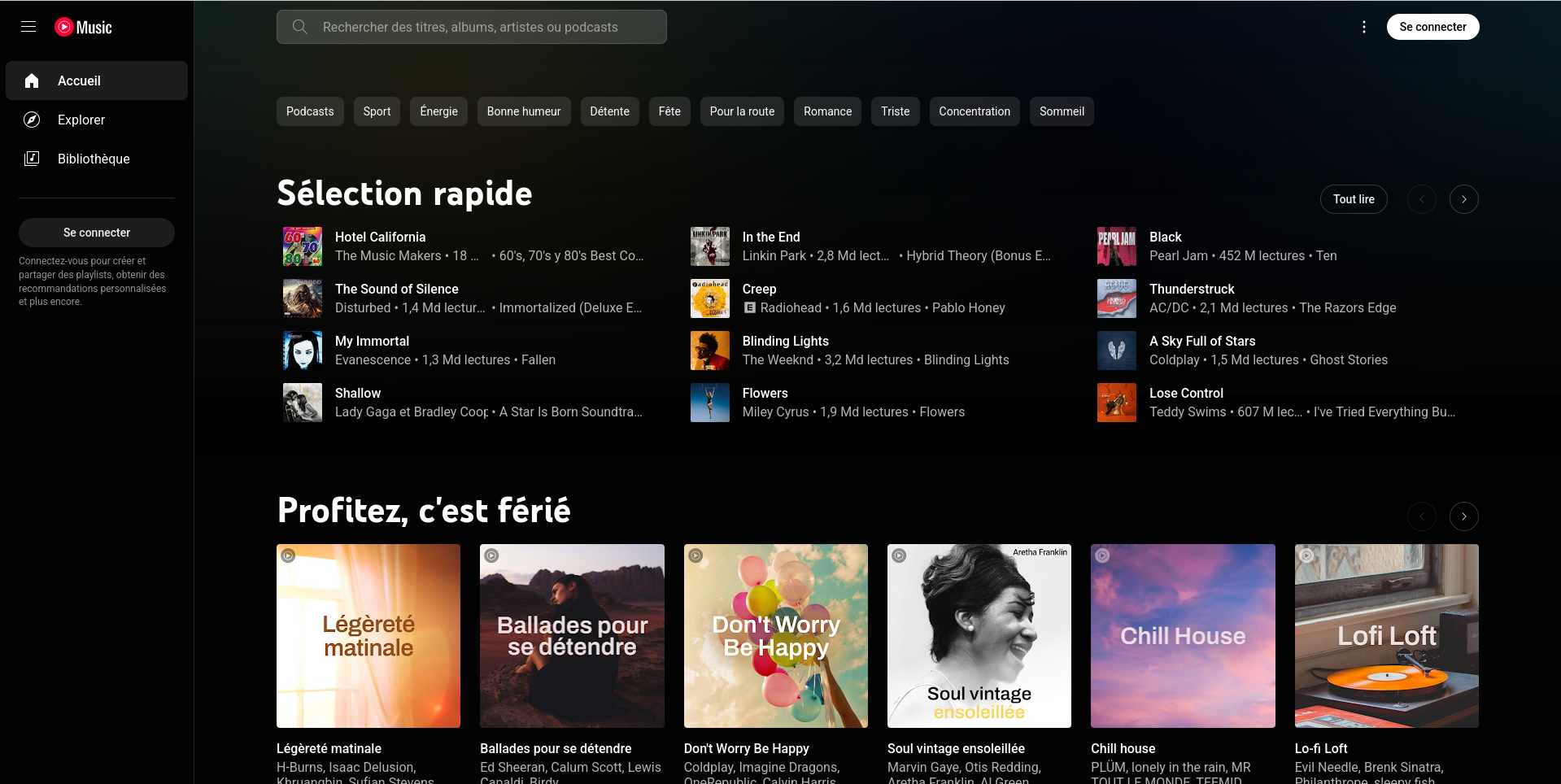Open the hamburger guide menu
1561x784 pixels.
click(28, 27)
